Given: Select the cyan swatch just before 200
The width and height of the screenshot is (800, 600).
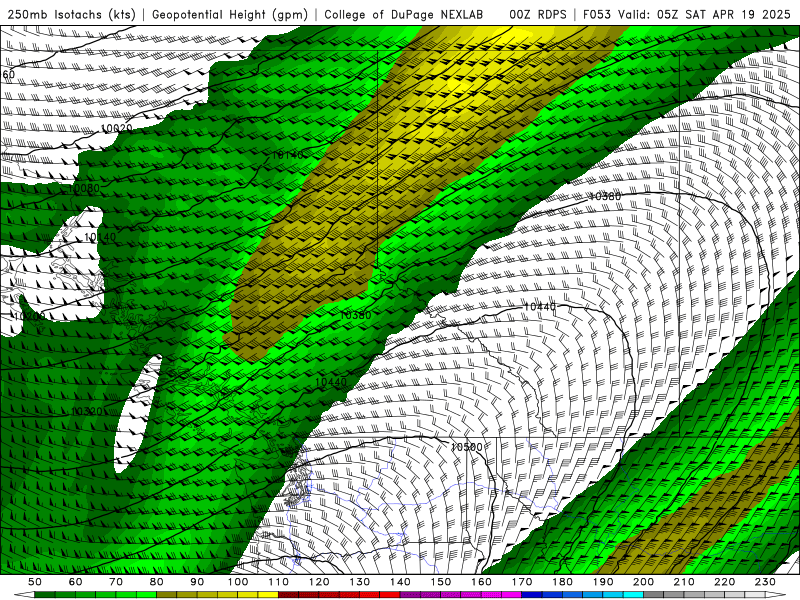Looking at the screenshot, I should click(x=634, y=595).
